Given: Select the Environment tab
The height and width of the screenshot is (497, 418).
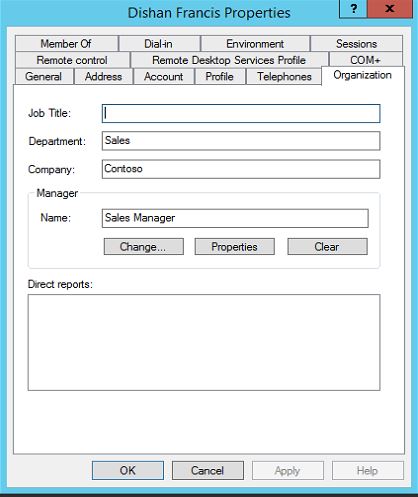Looking at the screenshot, I should coord(255,44).
